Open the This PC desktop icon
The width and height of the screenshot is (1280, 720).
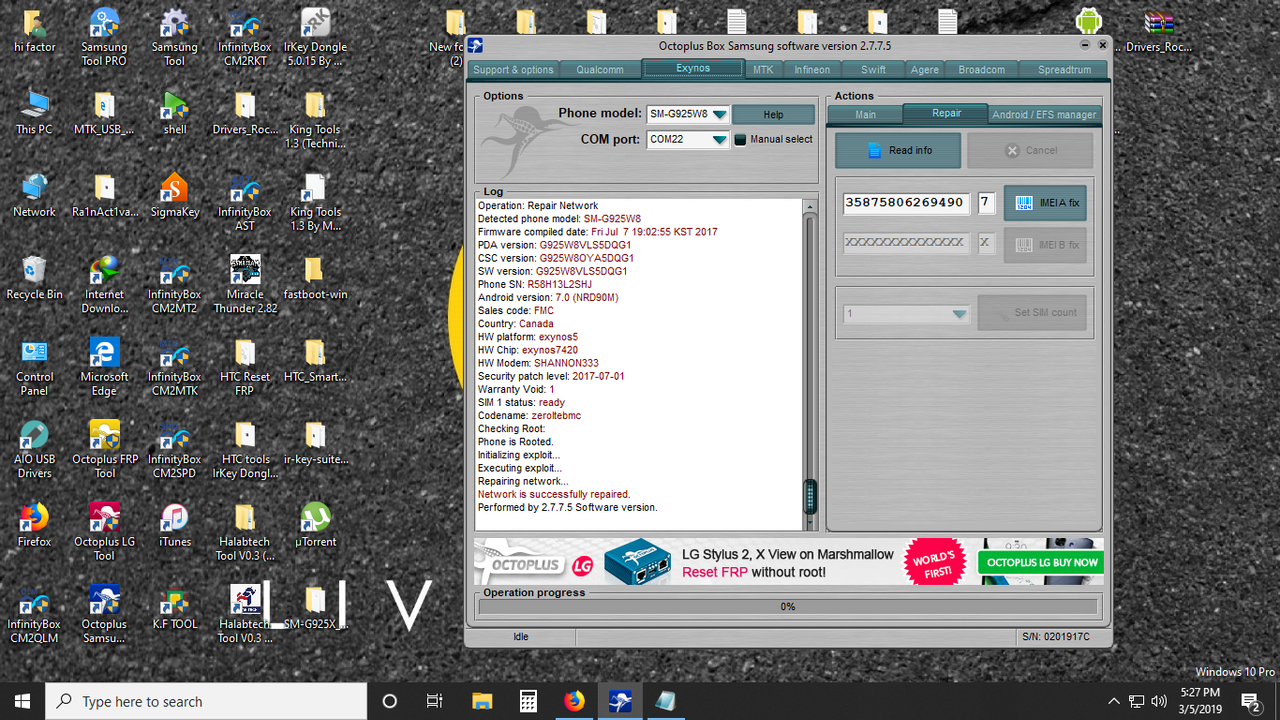[x=34, y=113]
